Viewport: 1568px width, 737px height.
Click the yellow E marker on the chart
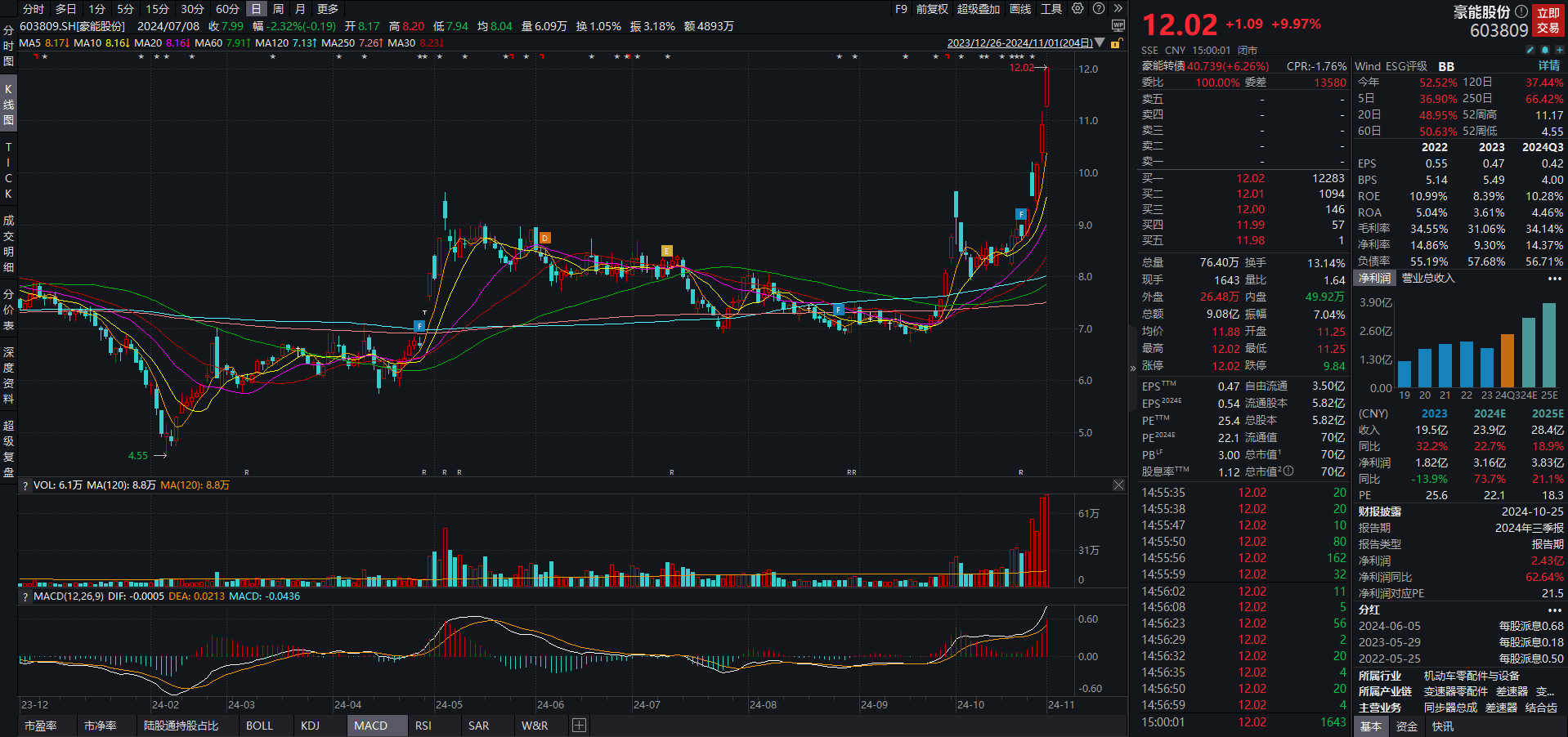(x=667, y=251)
